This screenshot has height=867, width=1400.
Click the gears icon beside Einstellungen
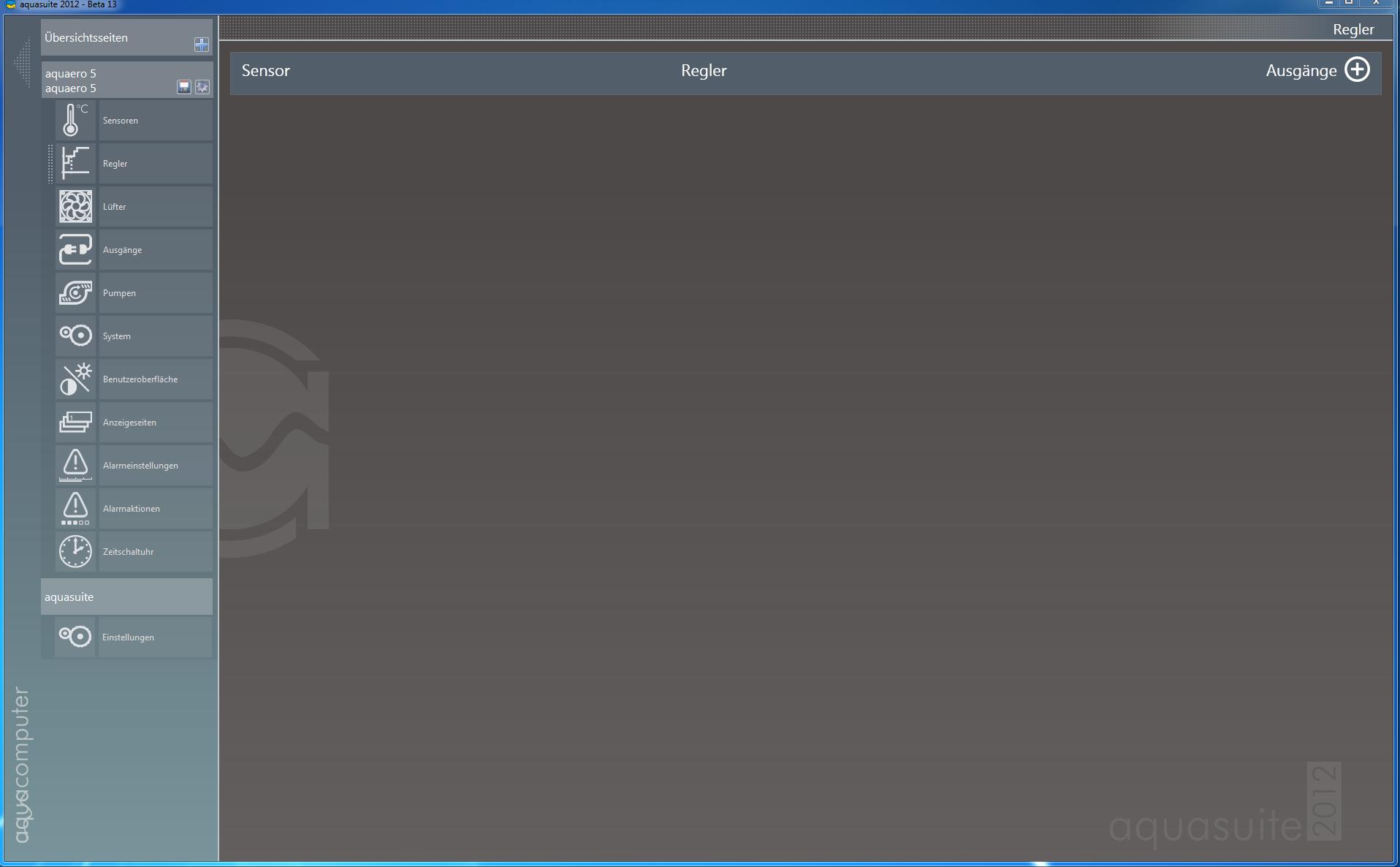coord(75,637)
